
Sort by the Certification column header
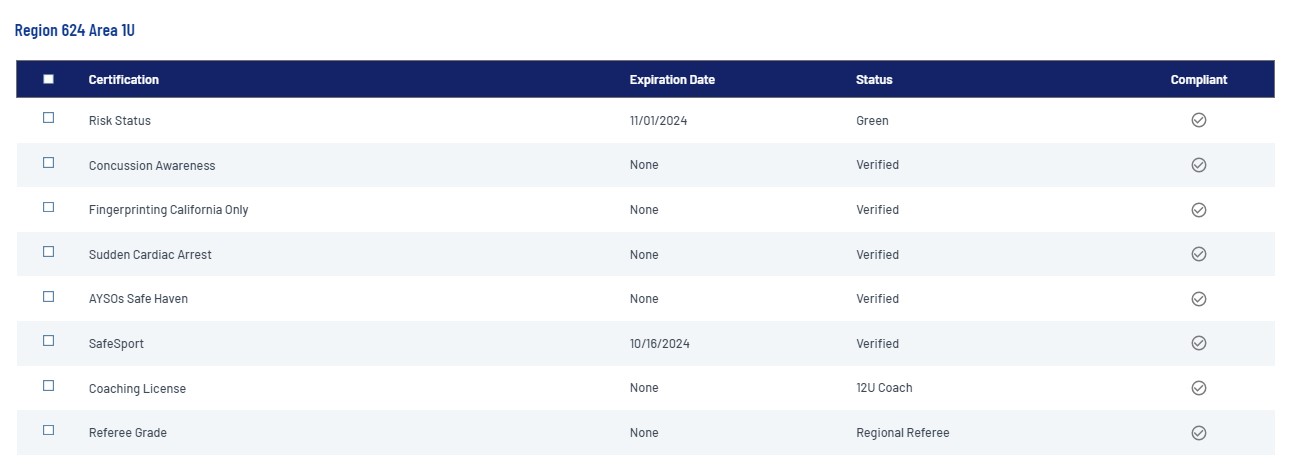[123, 80]
